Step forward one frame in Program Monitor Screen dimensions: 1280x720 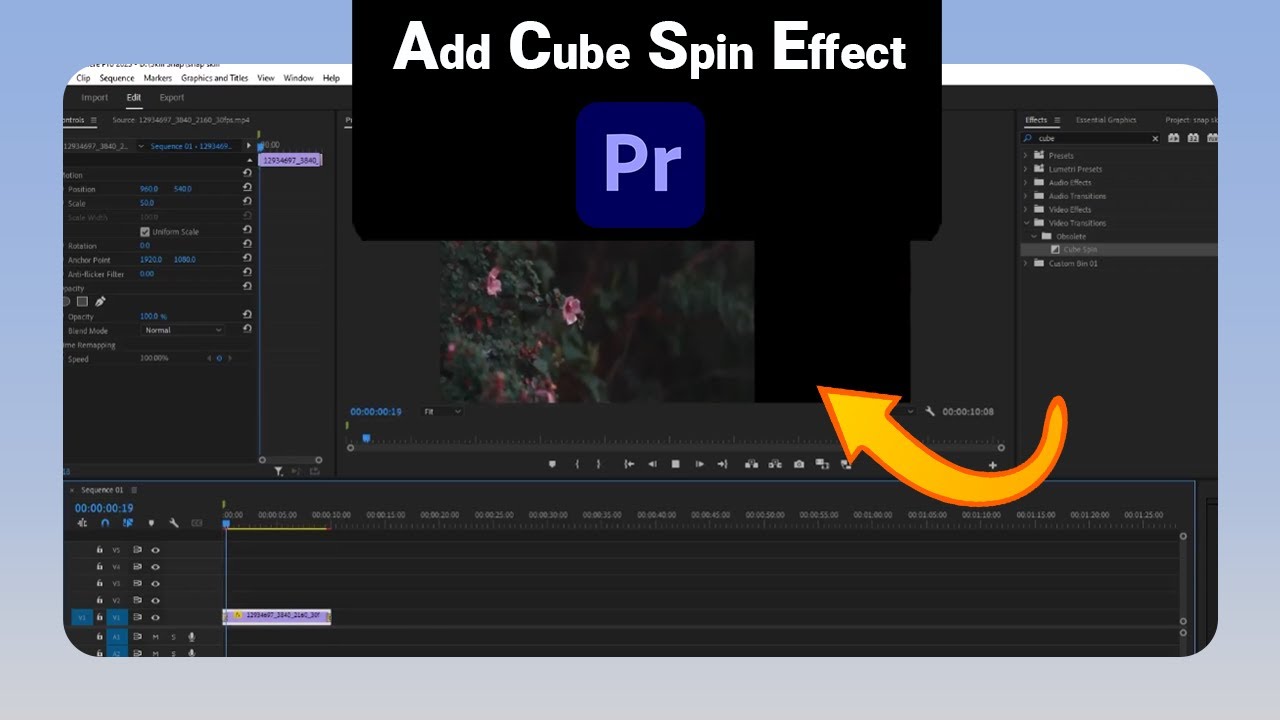pyautogui.click(x=699, y=464)
